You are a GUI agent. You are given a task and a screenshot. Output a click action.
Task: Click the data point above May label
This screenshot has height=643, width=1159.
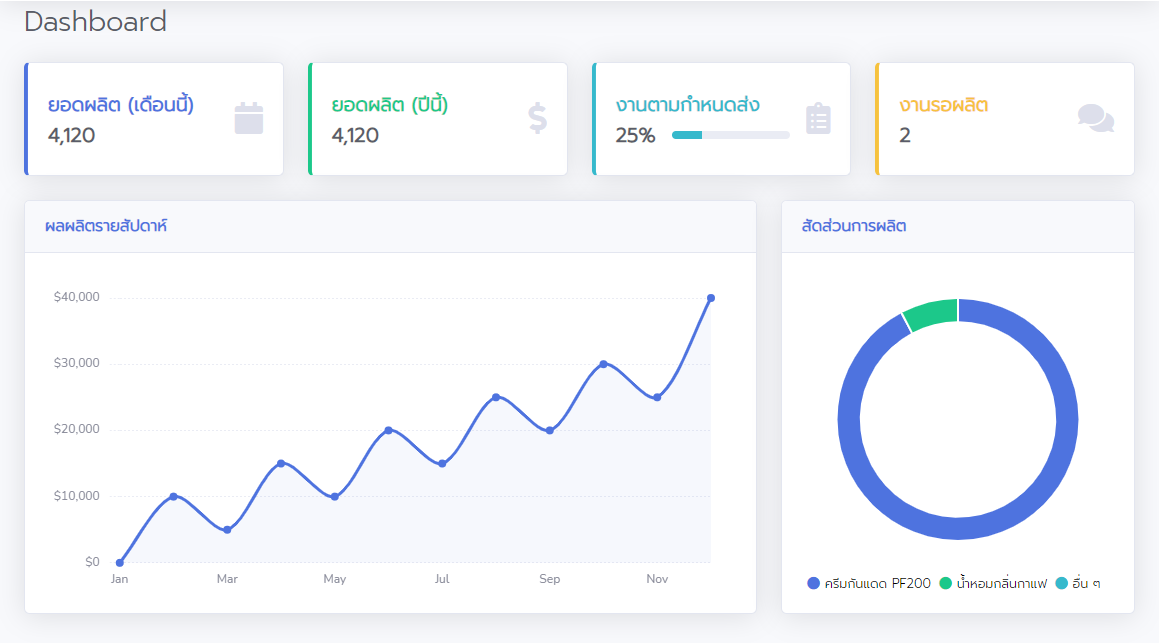[x=335, y=497]
